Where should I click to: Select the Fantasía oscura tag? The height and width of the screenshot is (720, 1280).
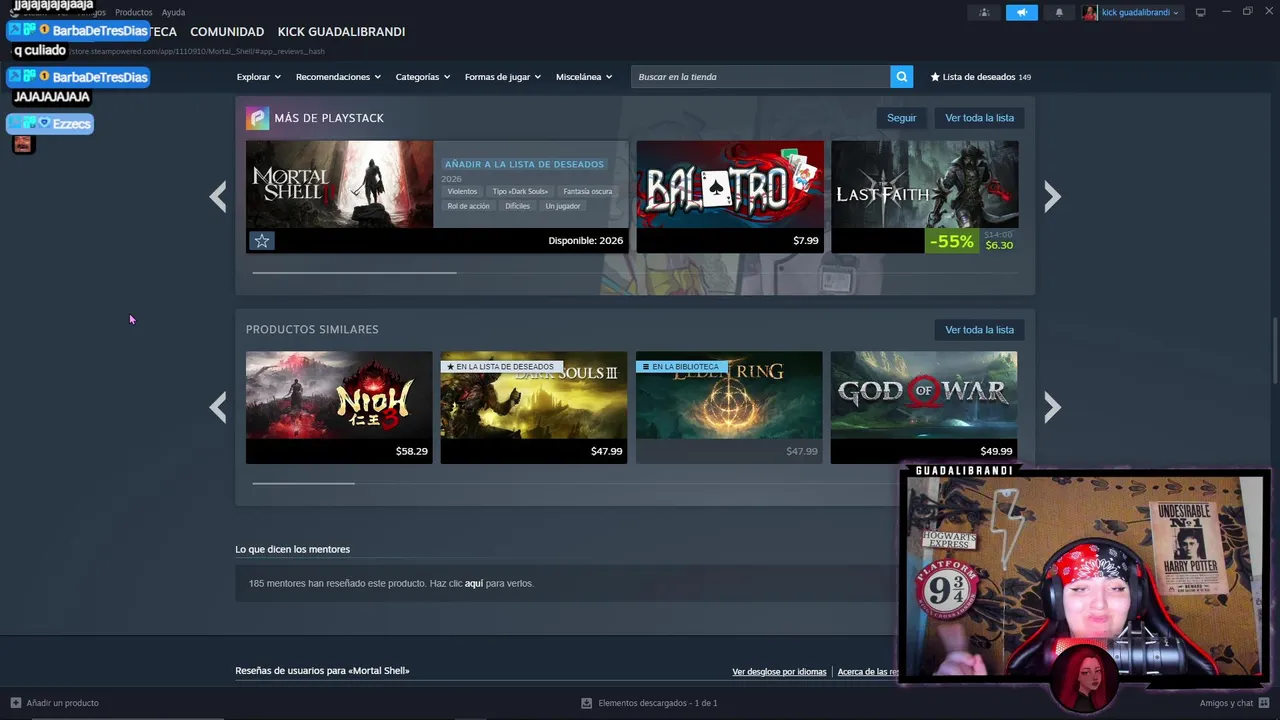[x=587, y=192]
